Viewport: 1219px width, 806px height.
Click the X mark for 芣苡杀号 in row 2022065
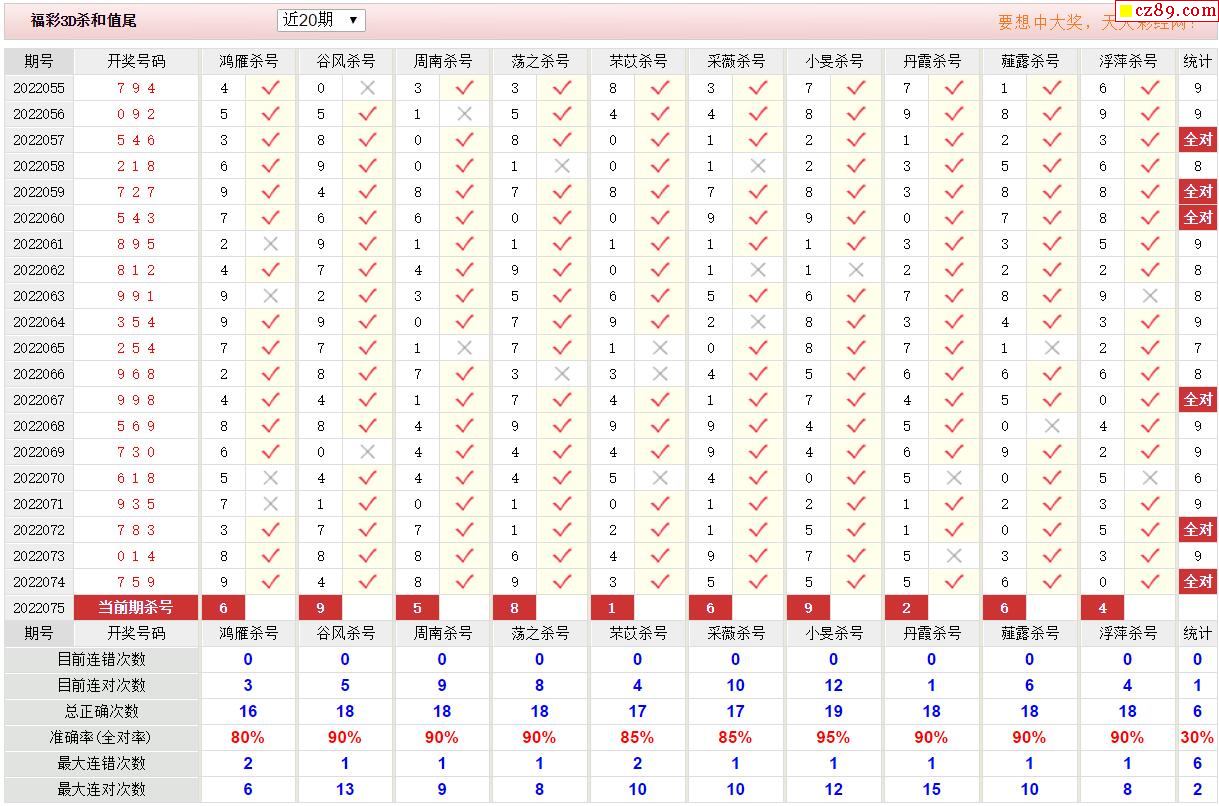point(660,348)
